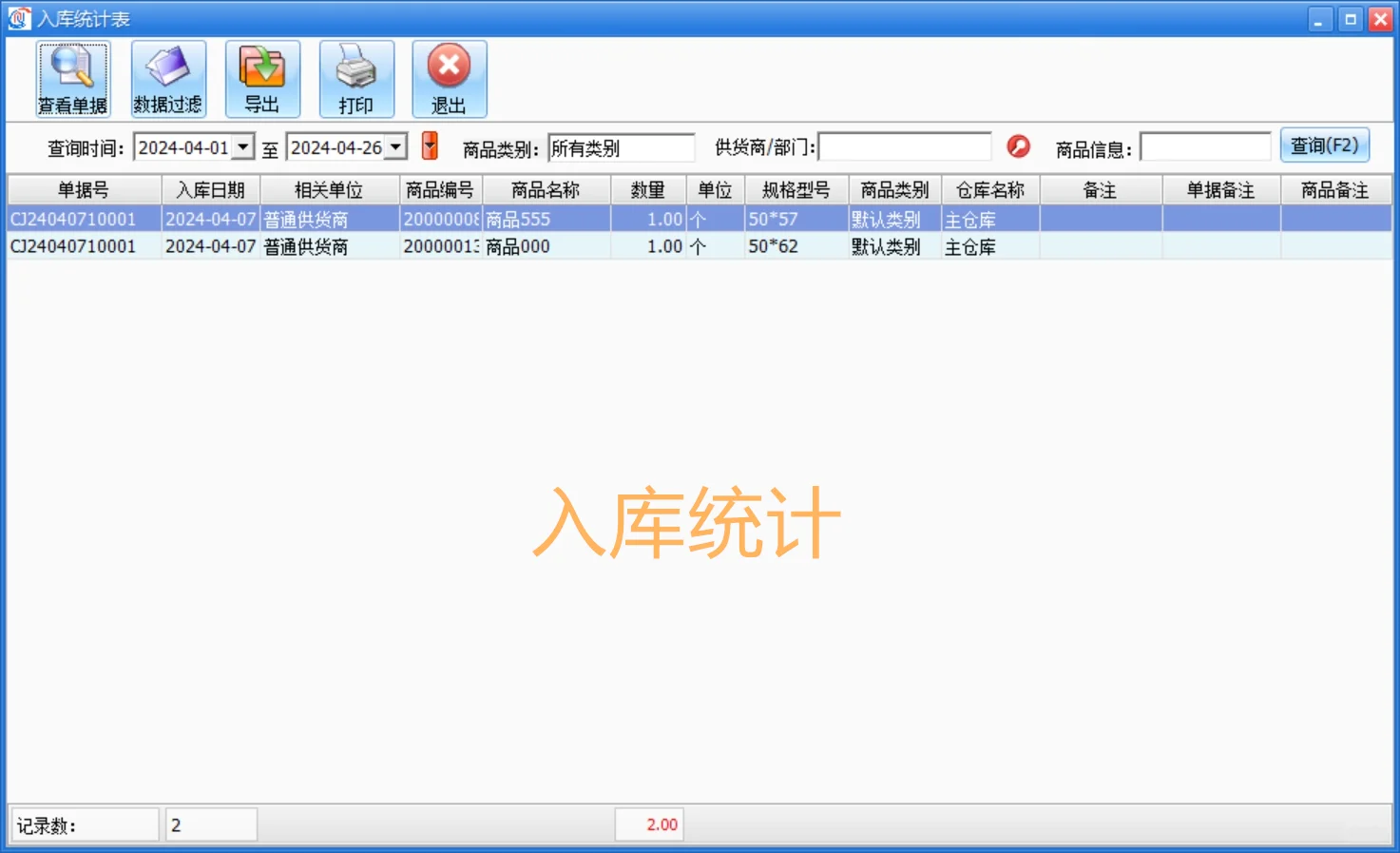Click the 供货商/部门 input box

click(x=905, y=146)
